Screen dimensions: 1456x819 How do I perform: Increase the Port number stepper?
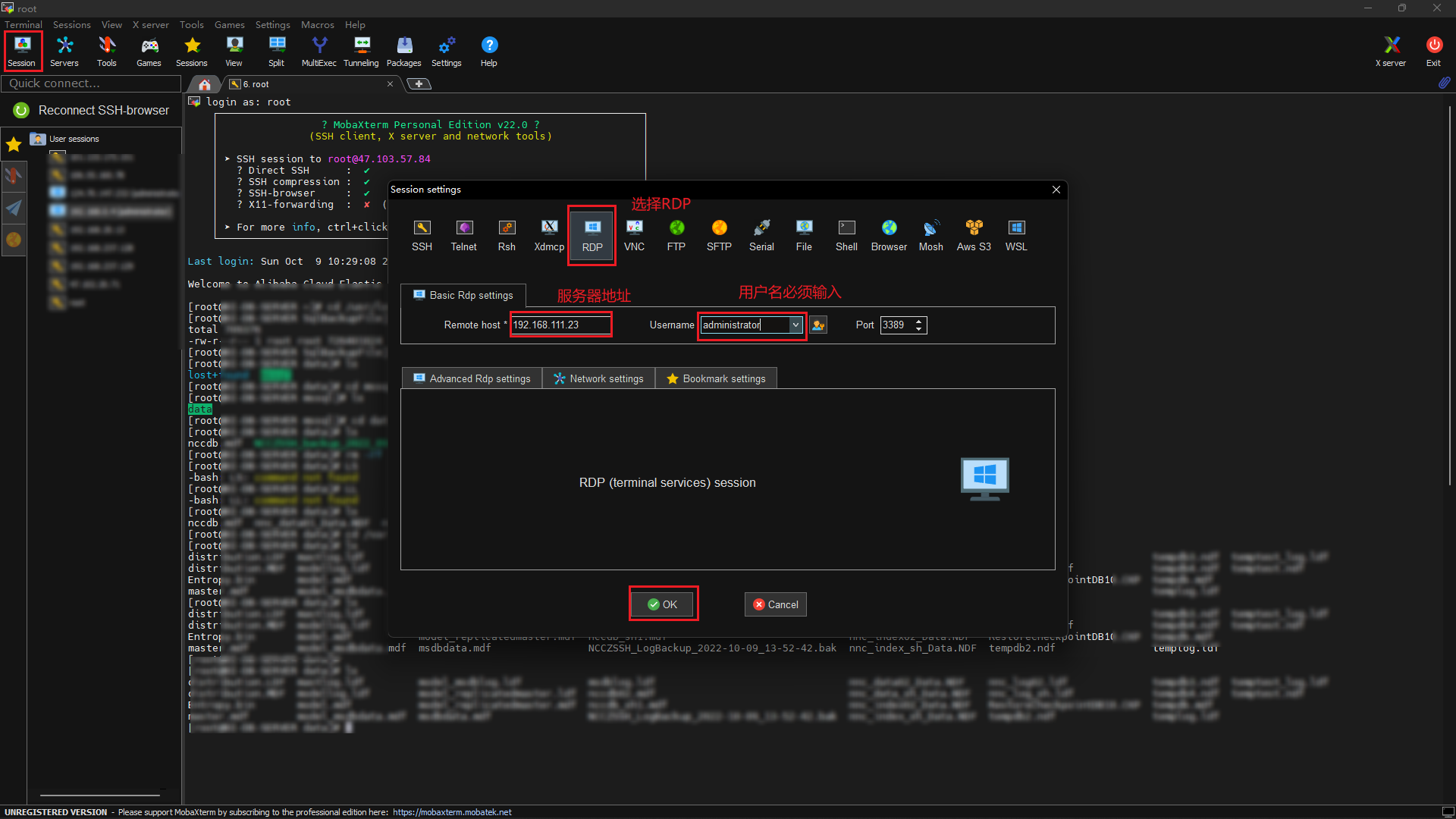pyautogui.click(x=919, y=321)
